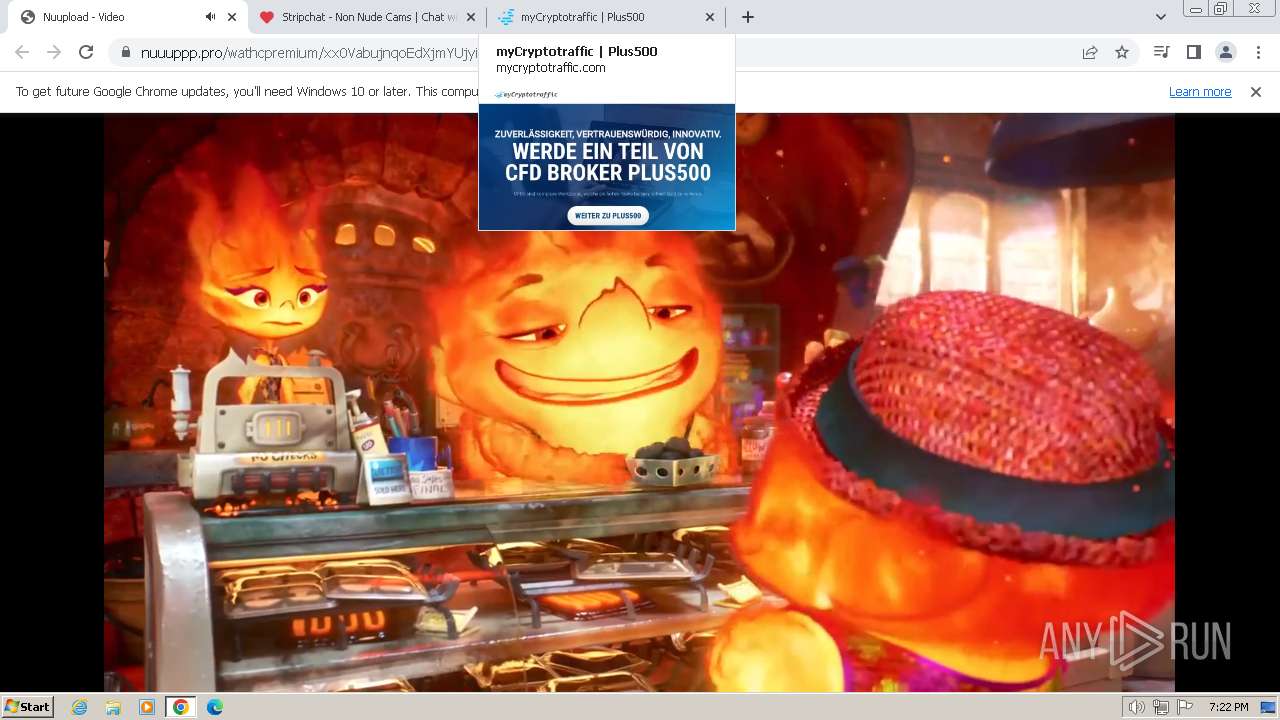Viewport: 1280px width, 720px height.
Task: Reload the current page
Action: (x=86, y=52)
